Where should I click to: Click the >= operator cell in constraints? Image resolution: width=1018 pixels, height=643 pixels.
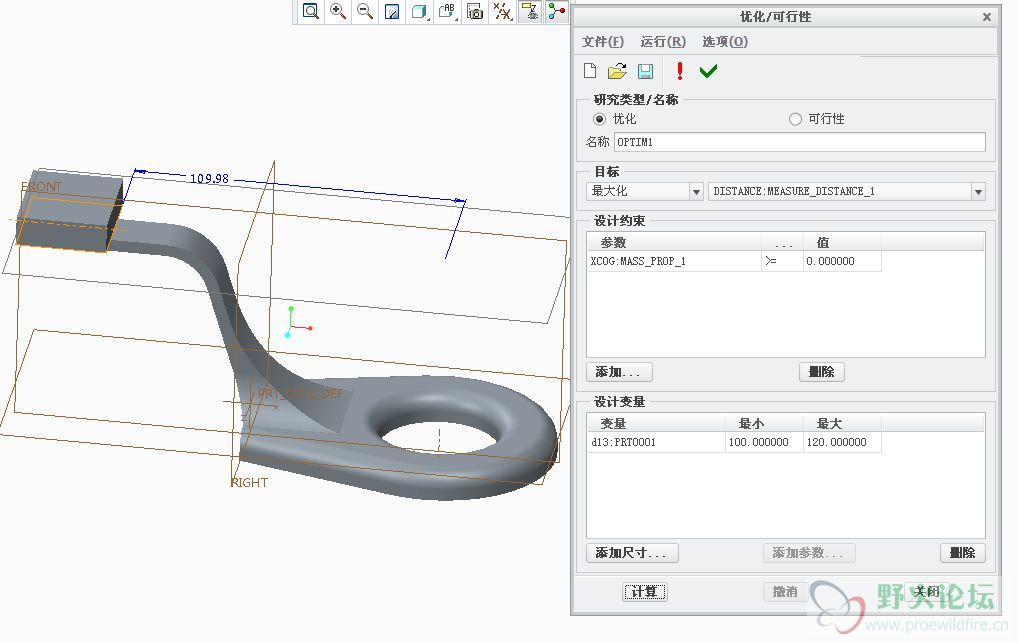[x=782, y=261]
